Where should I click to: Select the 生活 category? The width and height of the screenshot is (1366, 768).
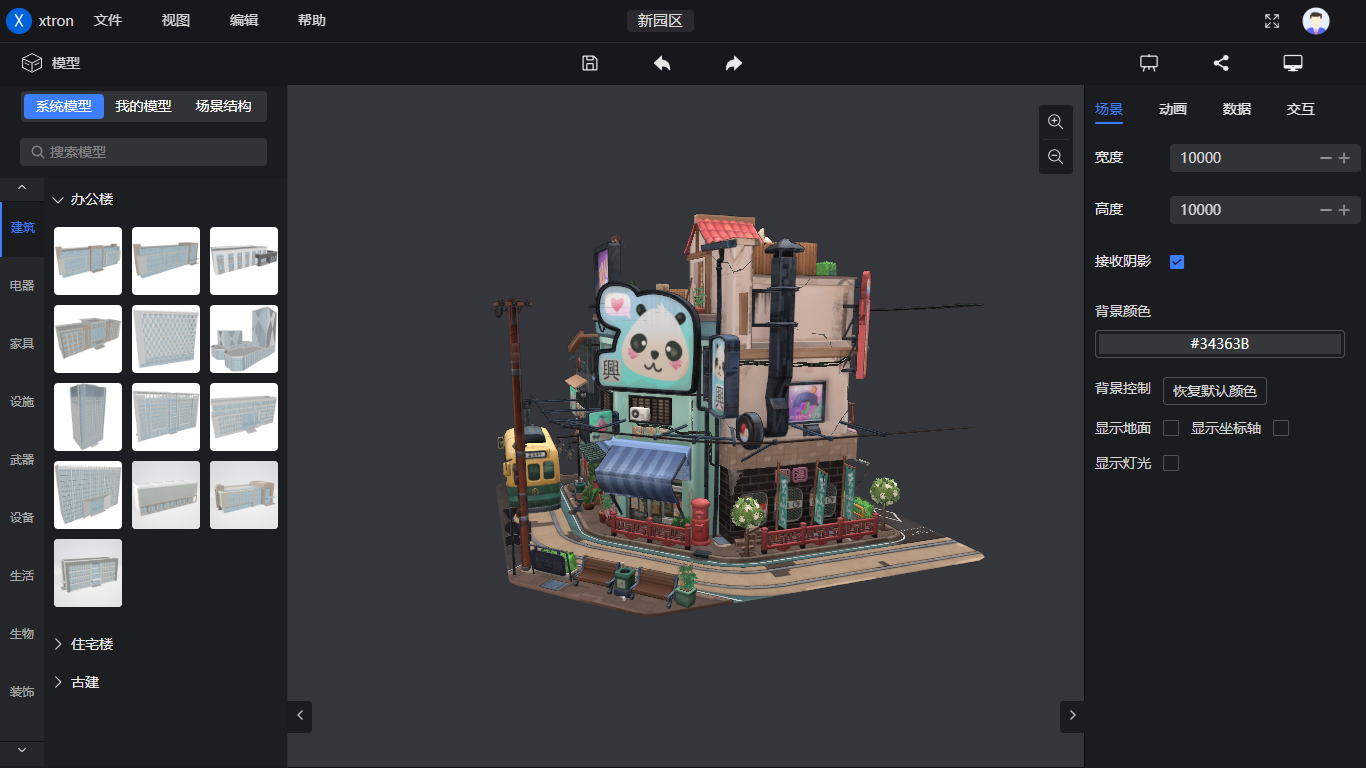22,576
